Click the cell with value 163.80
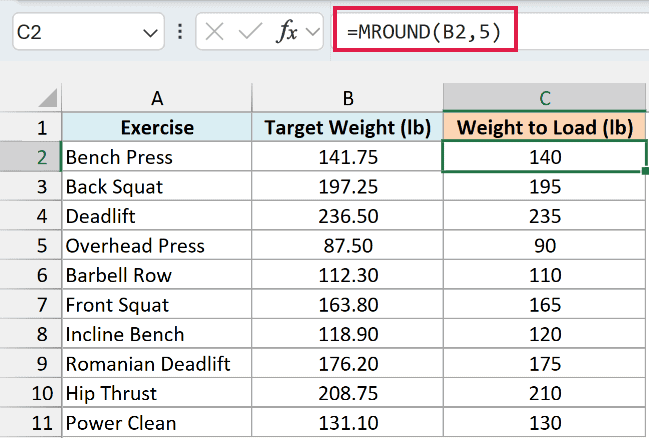The image size is (649, 438). tap(348, 305)
